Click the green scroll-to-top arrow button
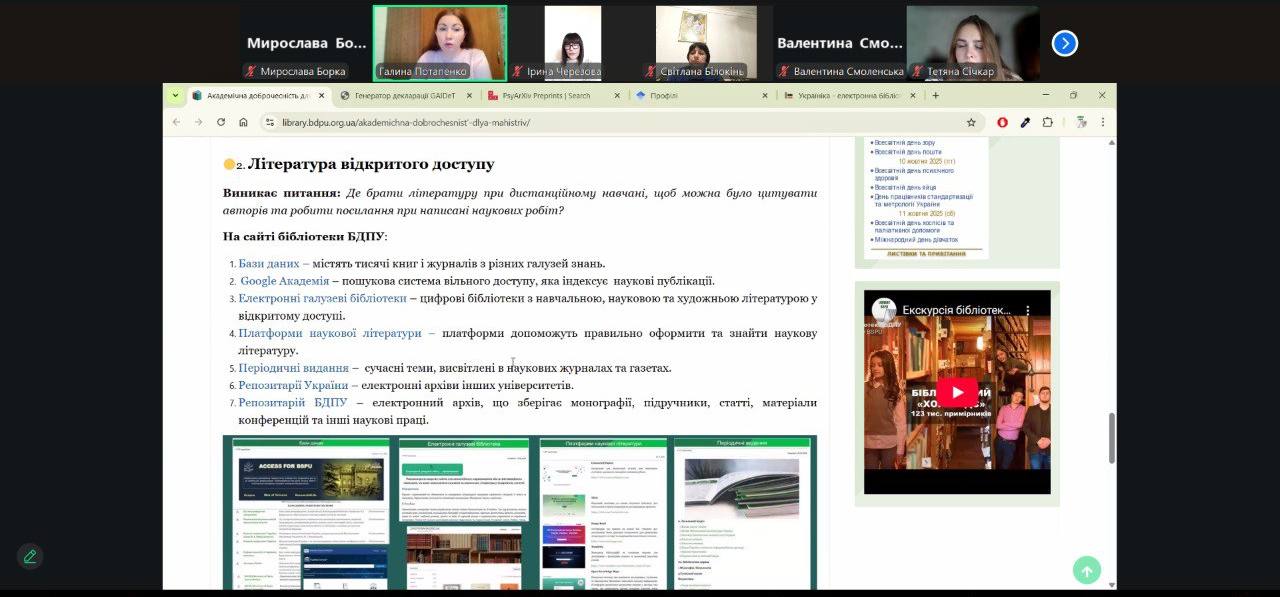This screenshot has height=597, width=1280. 1086,569
